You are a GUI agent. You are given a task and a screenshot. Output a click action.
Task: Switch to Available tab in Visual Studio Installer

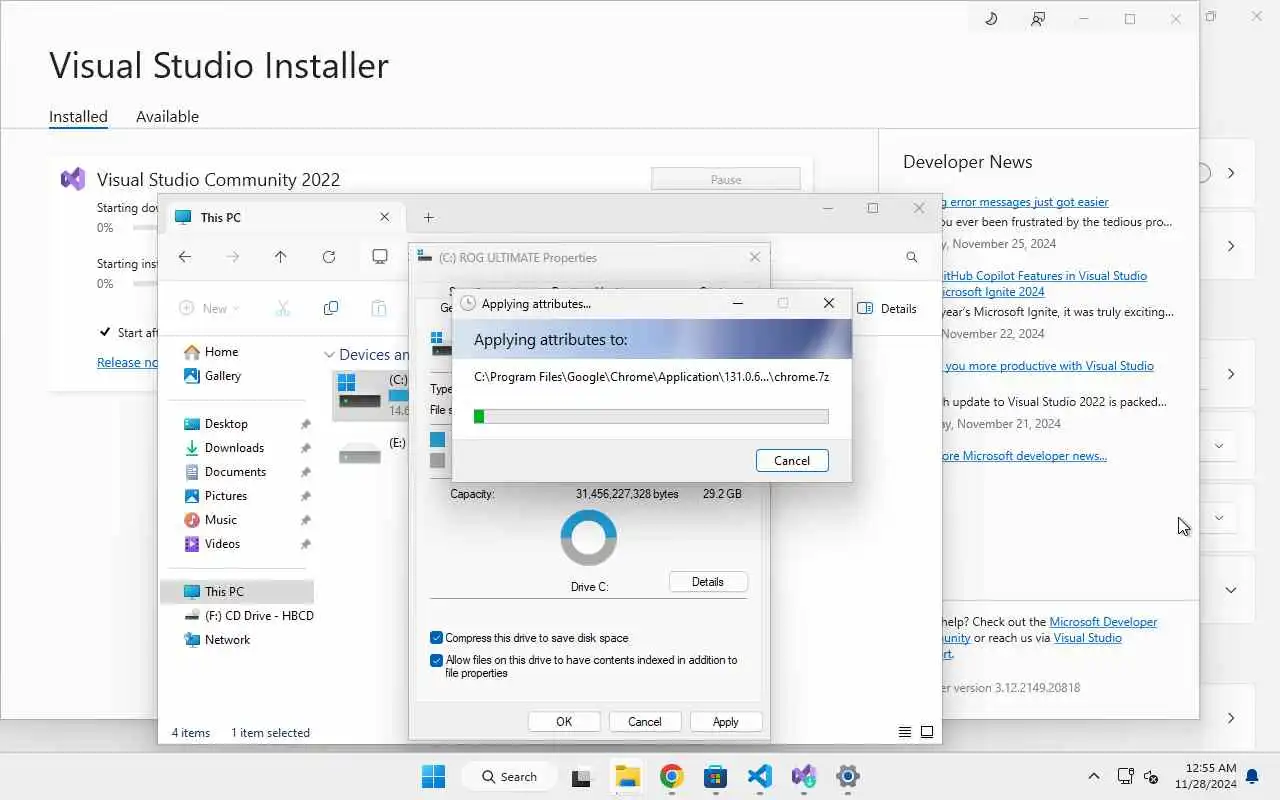coord(167,116)
